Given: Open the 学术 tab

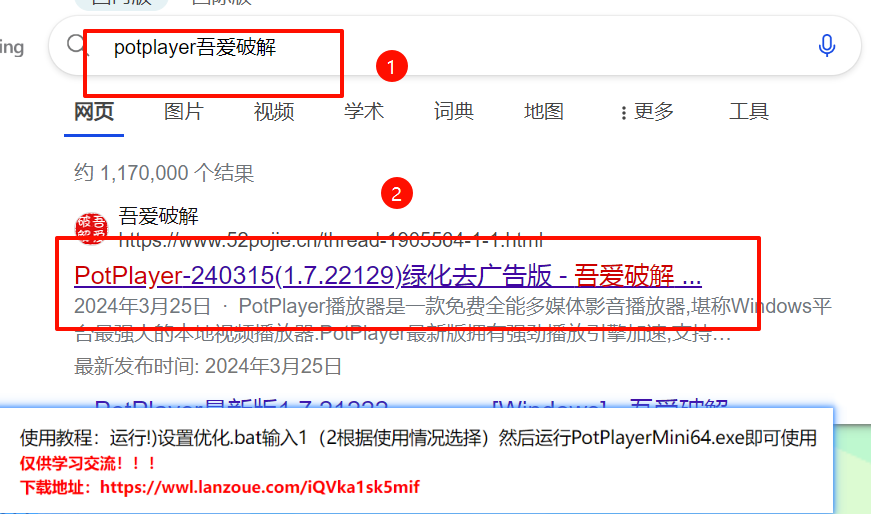Looking at the screenshot, I should [364, 112].
